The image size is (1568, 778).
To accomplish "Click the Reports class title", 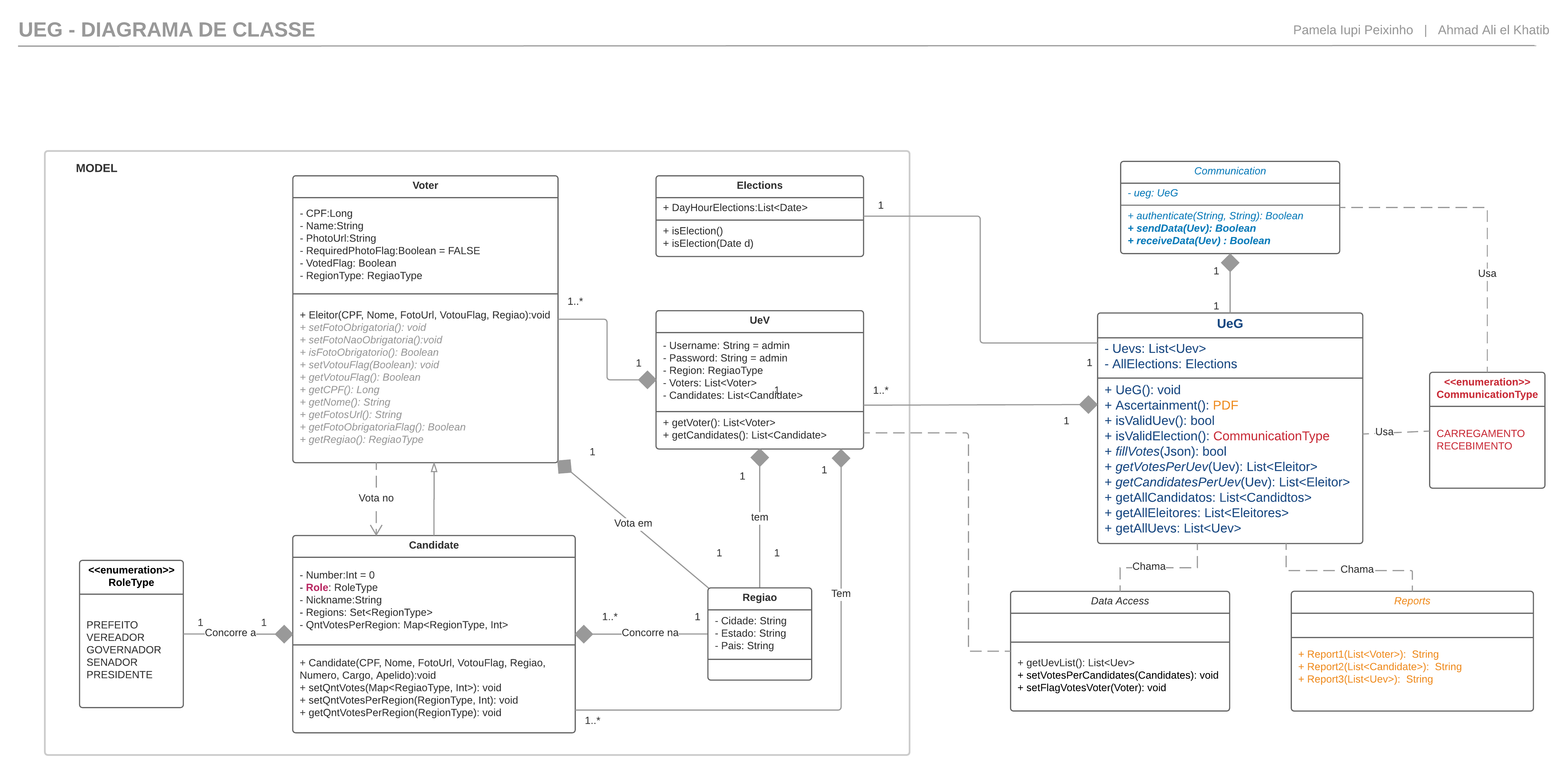I will [x=1412, y=601].
